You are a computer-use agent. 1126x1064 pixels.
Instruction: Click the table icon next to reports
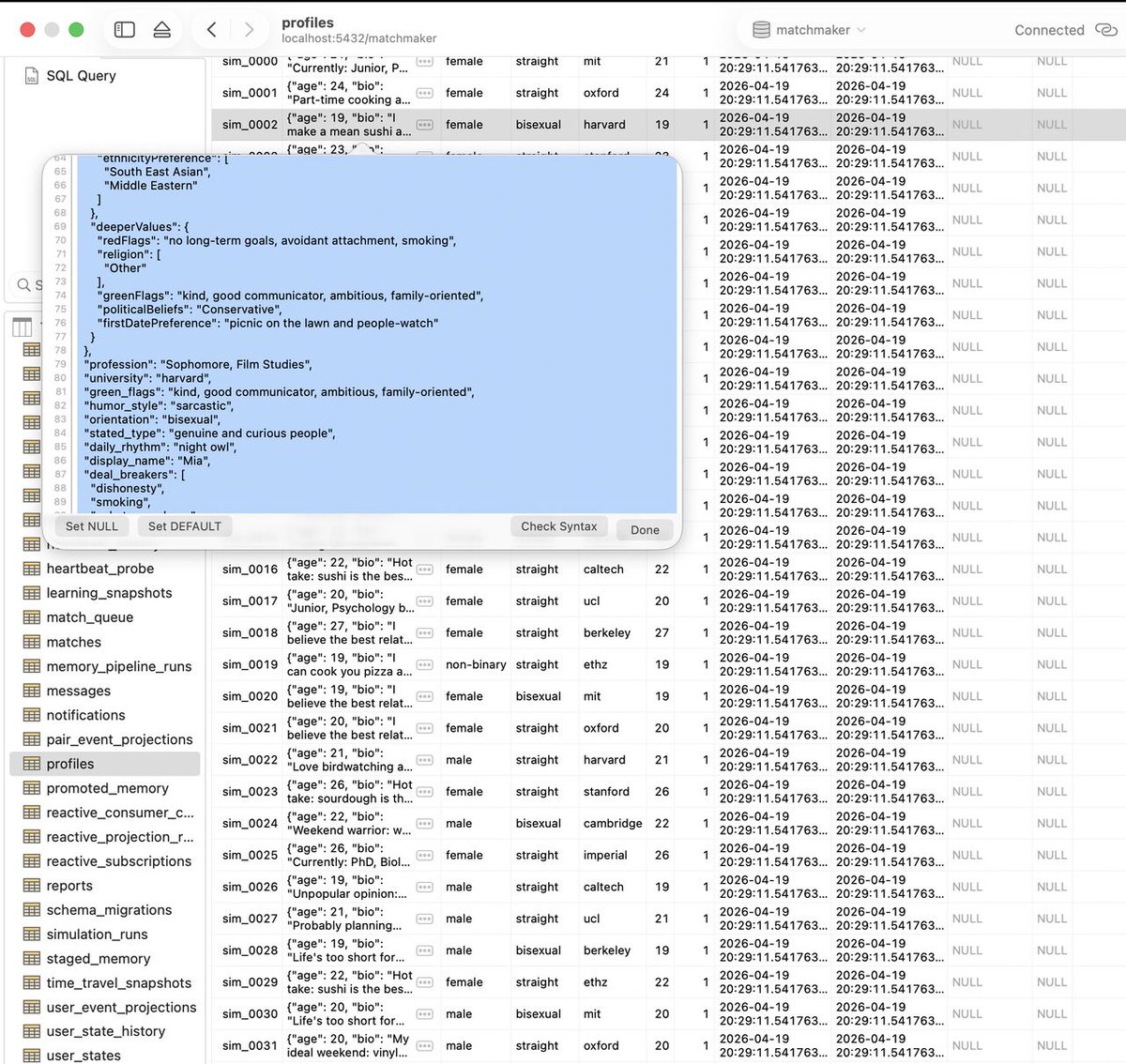tap(31, 886)
